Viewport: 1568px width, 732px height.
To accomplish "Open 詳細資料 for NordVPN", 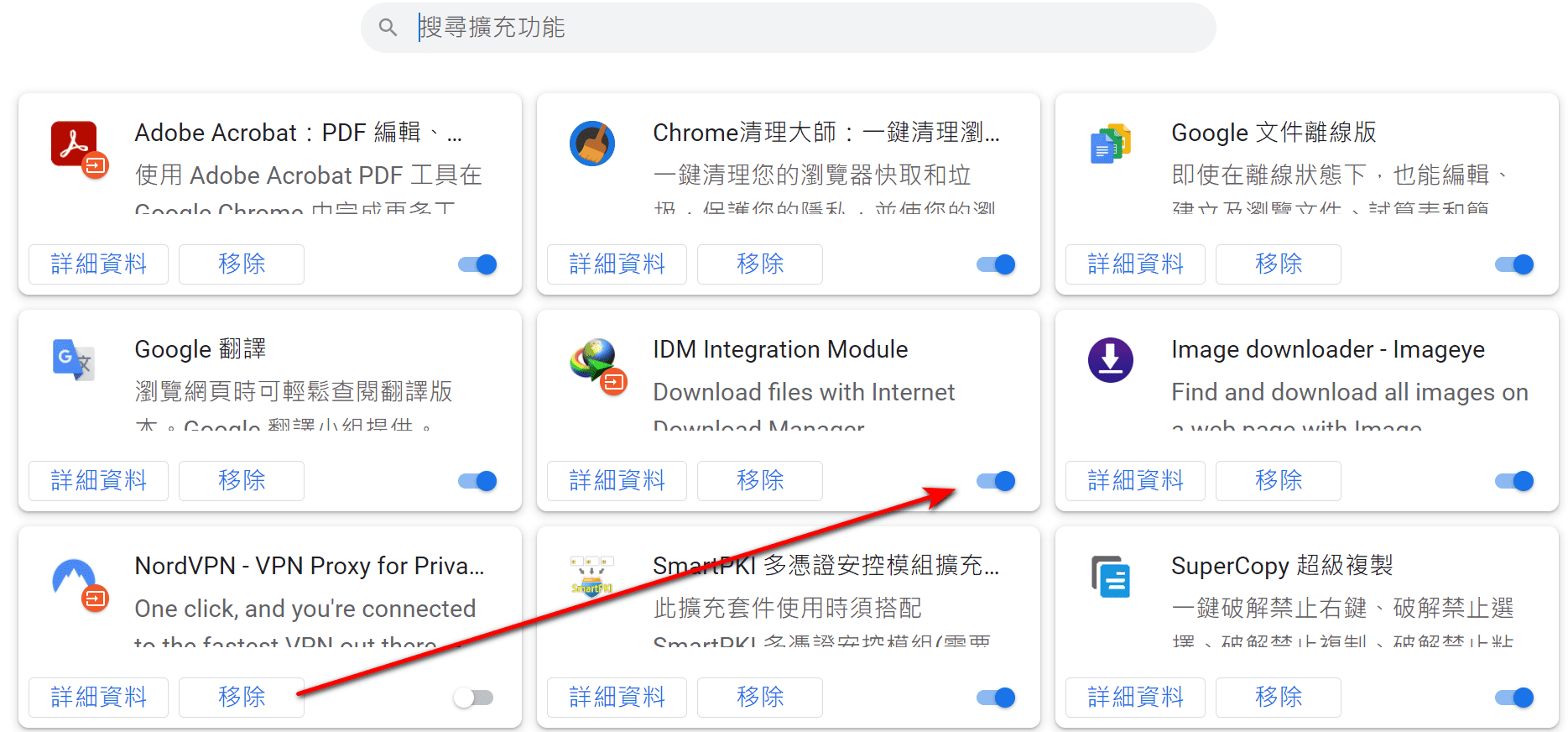I will coord(99,698).
